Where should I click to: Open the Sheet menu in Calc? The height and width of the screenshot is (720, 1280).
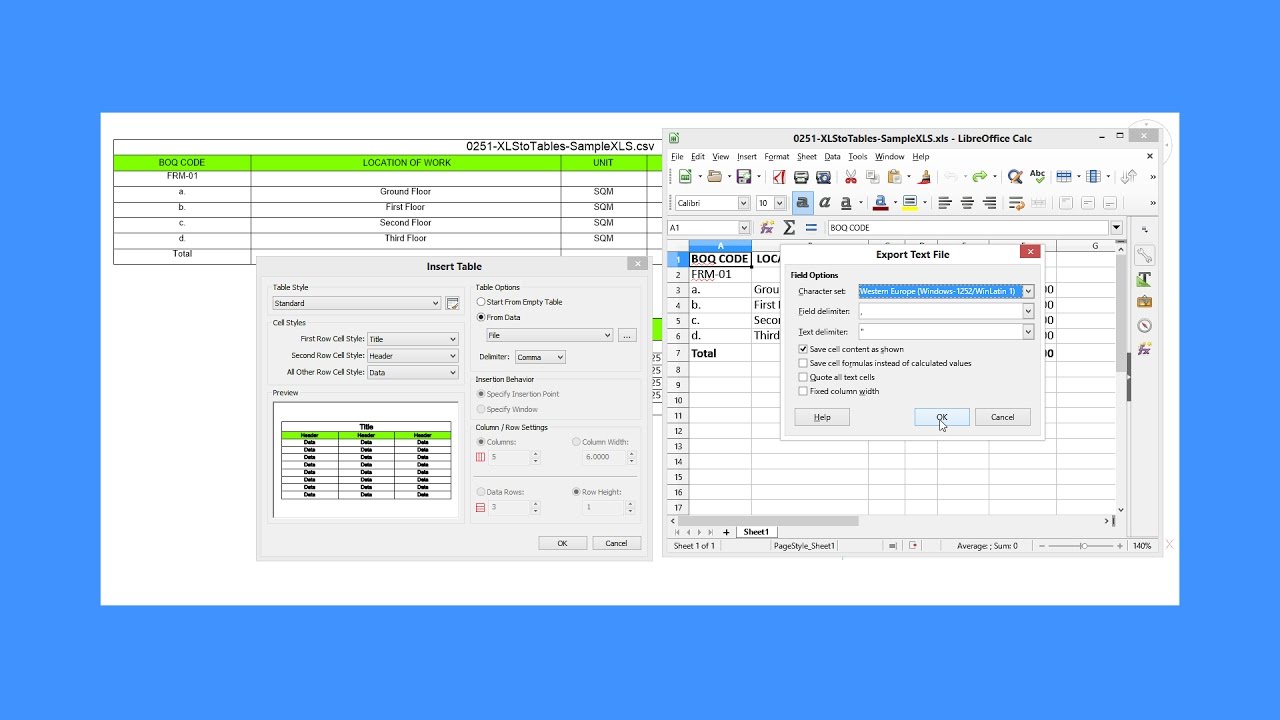(x=807, y=156)
